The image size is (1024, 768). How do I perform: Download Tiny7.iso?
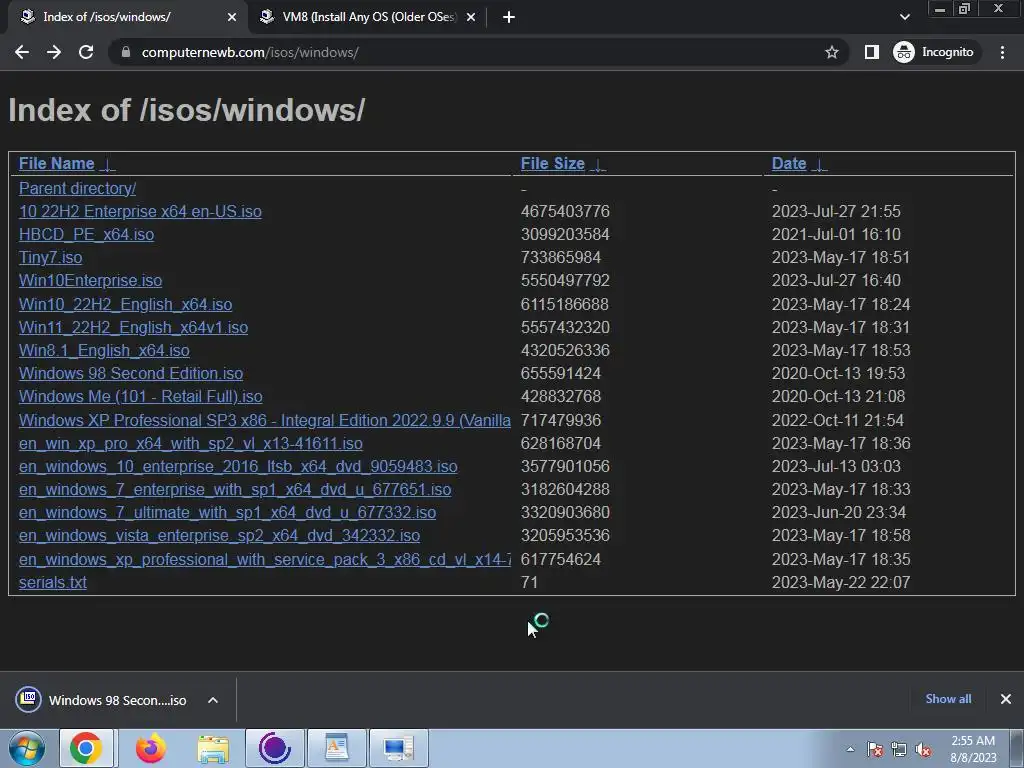pyautogui.click(x=50, y=257)
